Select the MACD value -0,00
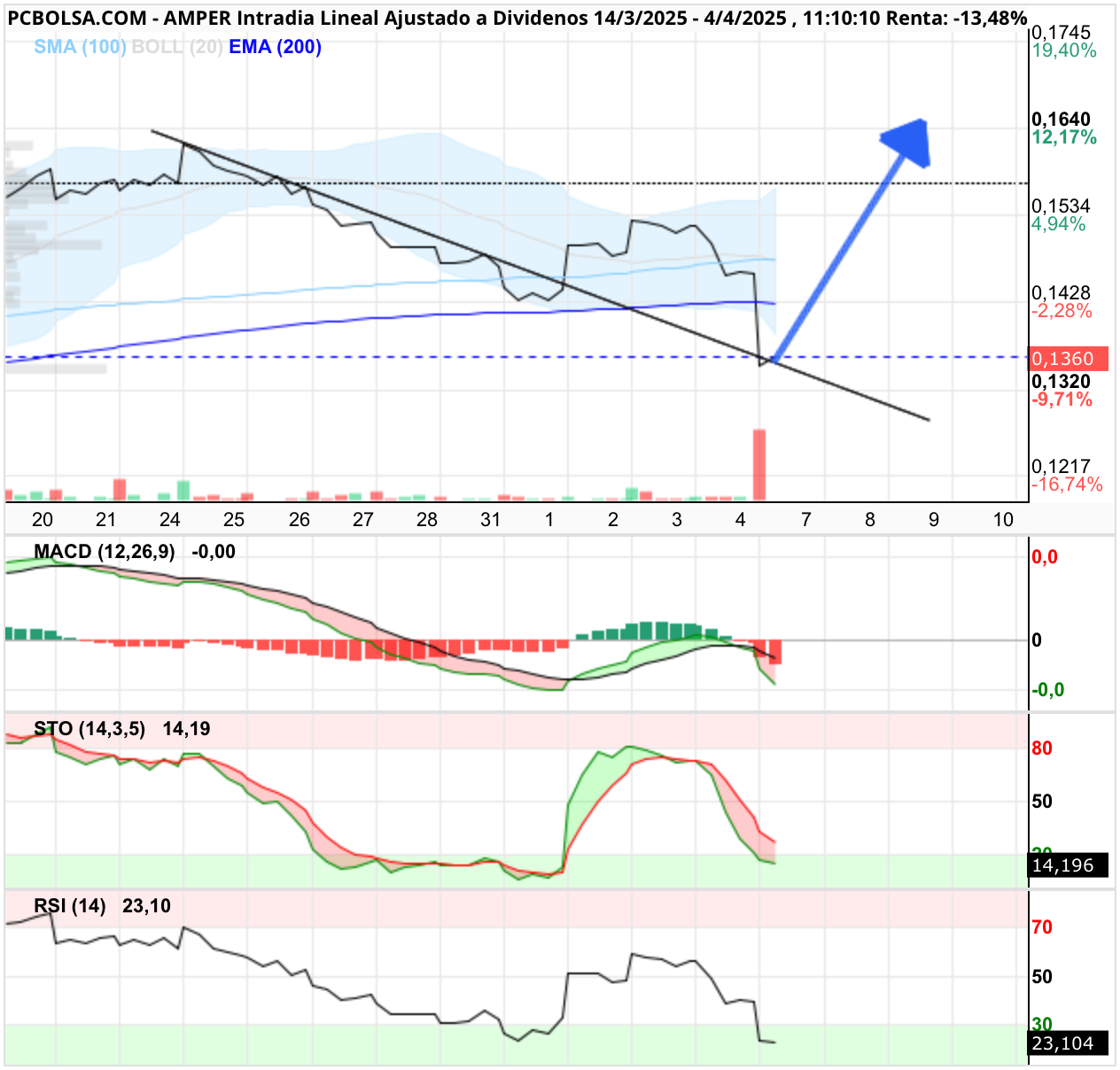Image resolution: width=1120 pixels, height=1070 pixels. 214,552
